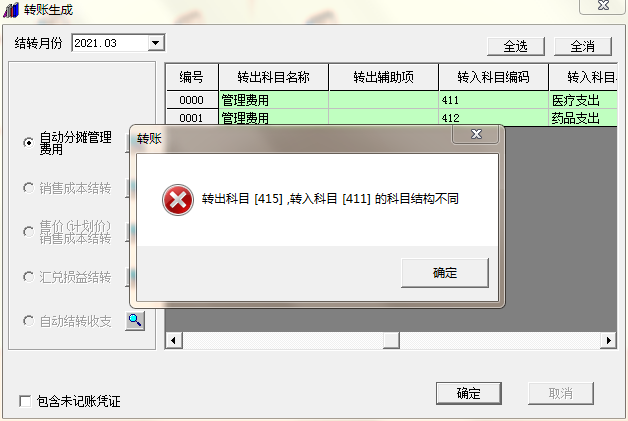Select the 销售成本结转 radio option
This screenshot has width=628, height=421.
[x=28, y=187]
